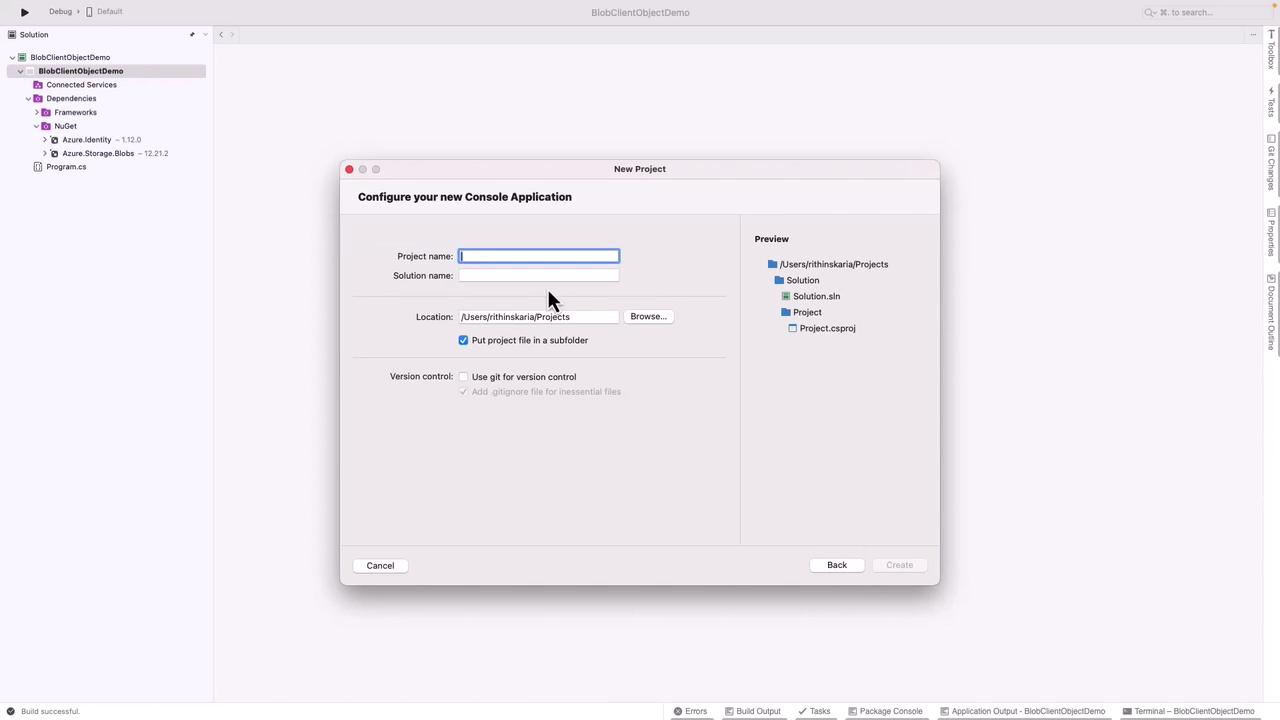Click the /Users/rithinskaria/Projects folder icon in Preview
1280x720 pixels.
772,264
